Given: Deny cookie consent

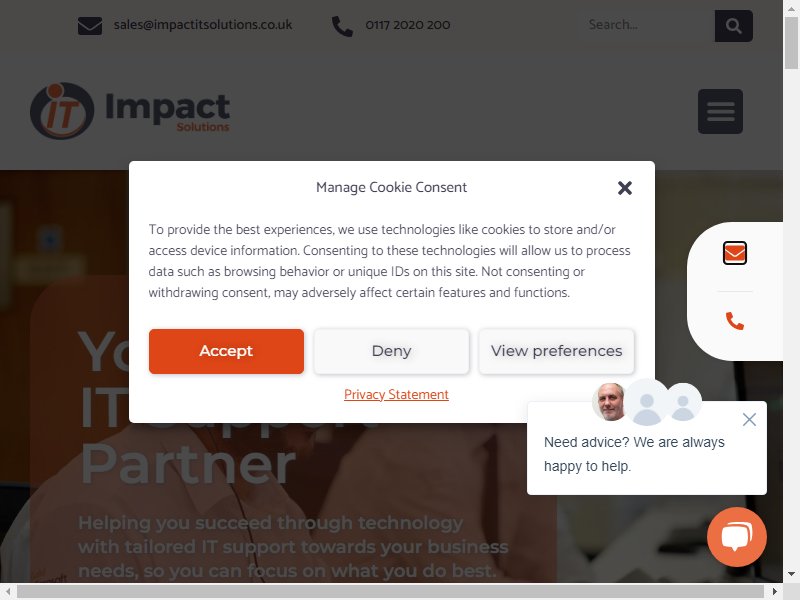Looking at the screenshot, I should coord(391,351).
